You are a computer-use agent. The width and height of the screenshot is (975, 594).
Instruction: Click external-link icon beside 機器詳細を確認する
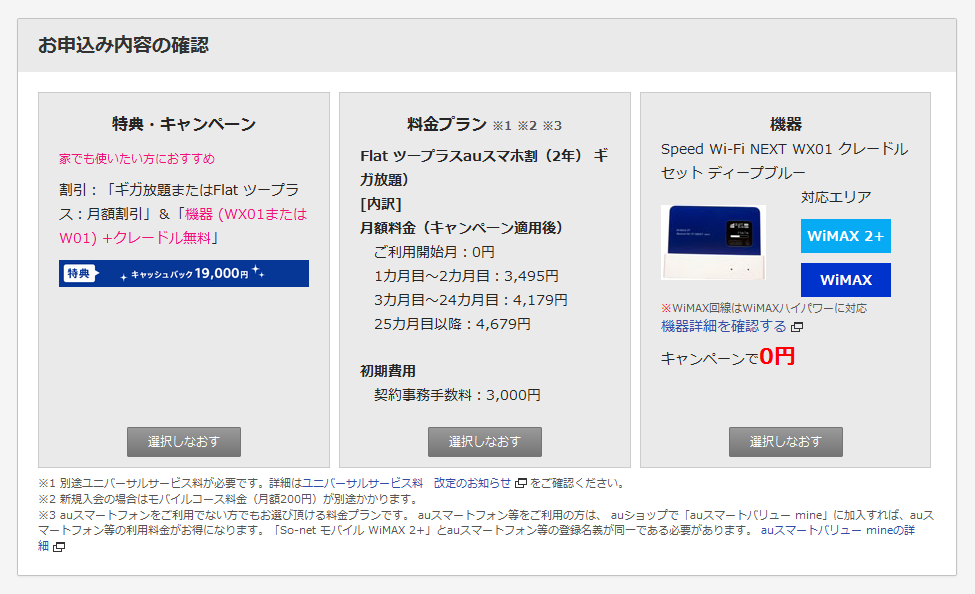797,327
